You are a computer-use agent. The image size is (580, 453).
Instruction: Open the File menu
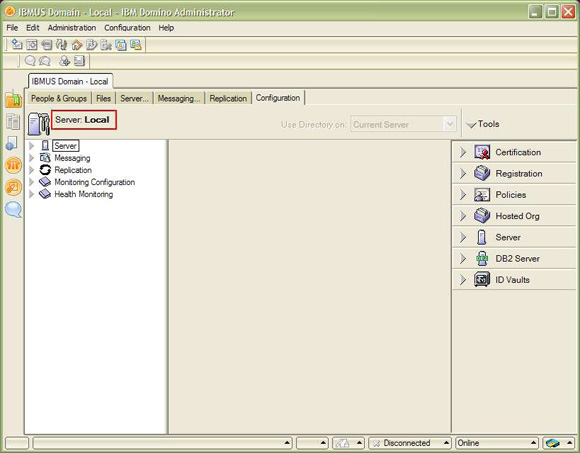(12, 28)
